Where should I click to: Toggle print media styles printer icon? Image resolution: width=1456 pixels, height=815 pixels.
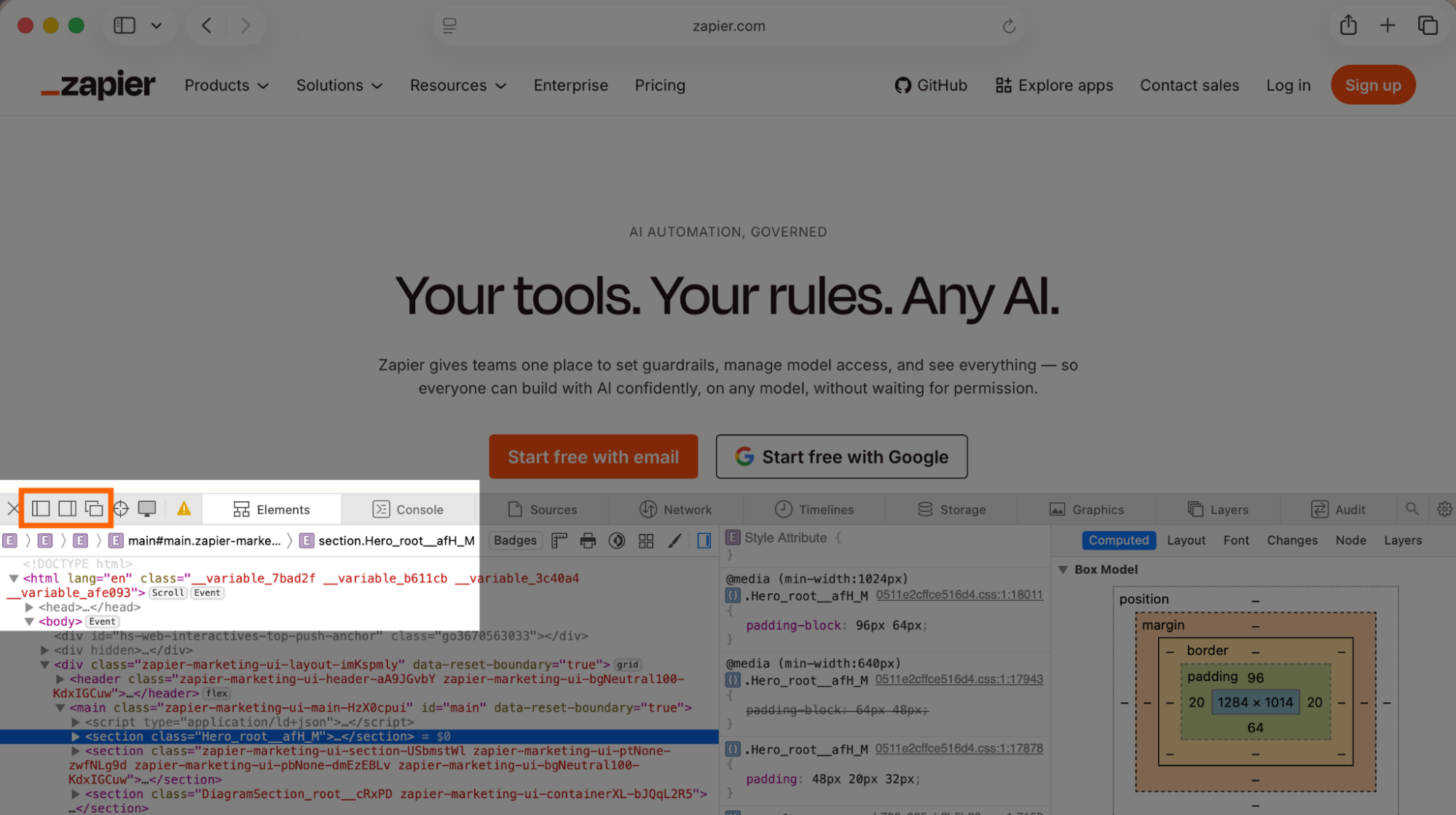[x=588, y=540]
